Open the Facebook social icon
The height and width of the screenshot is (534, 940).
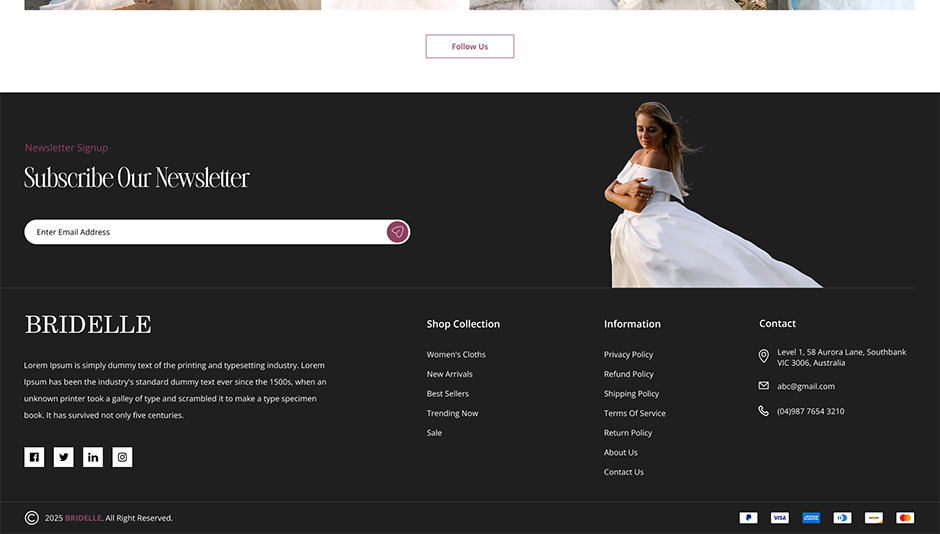(34, 457)
